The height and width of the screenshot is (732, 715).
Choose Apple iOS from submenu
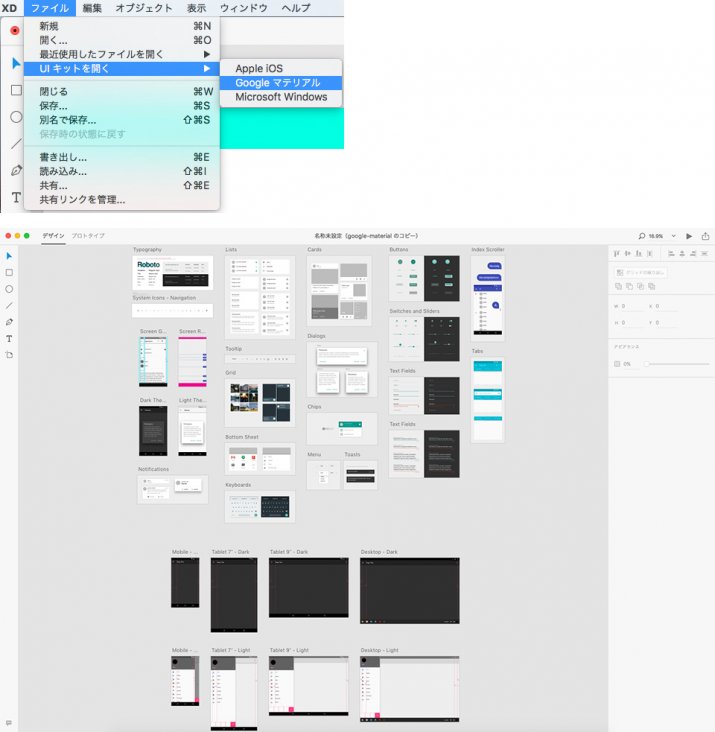tap(259, 68)
